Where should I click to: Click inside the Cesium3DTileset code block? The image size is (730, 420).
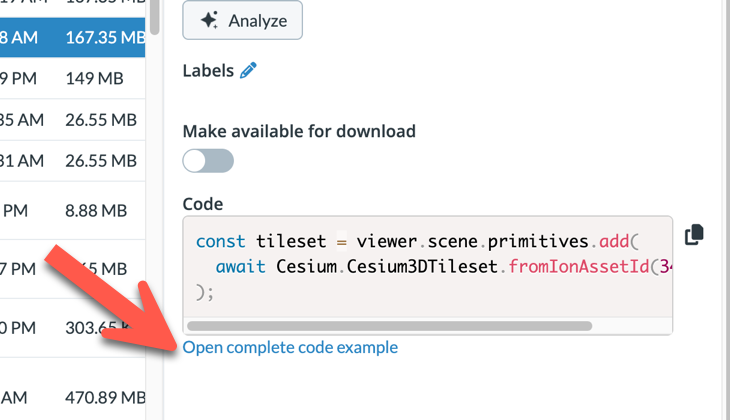click(x=420, y=266)
